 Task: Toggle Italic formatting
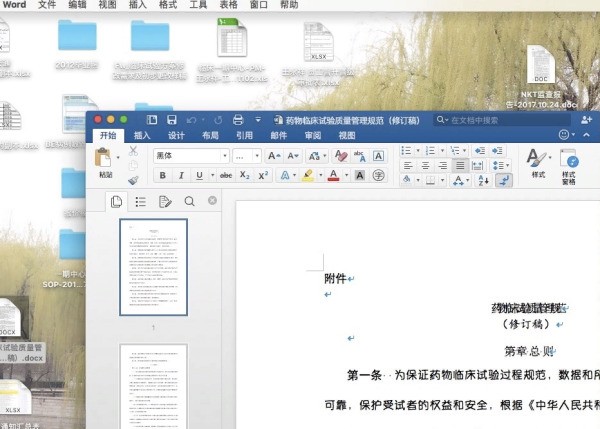click(181, 176)
